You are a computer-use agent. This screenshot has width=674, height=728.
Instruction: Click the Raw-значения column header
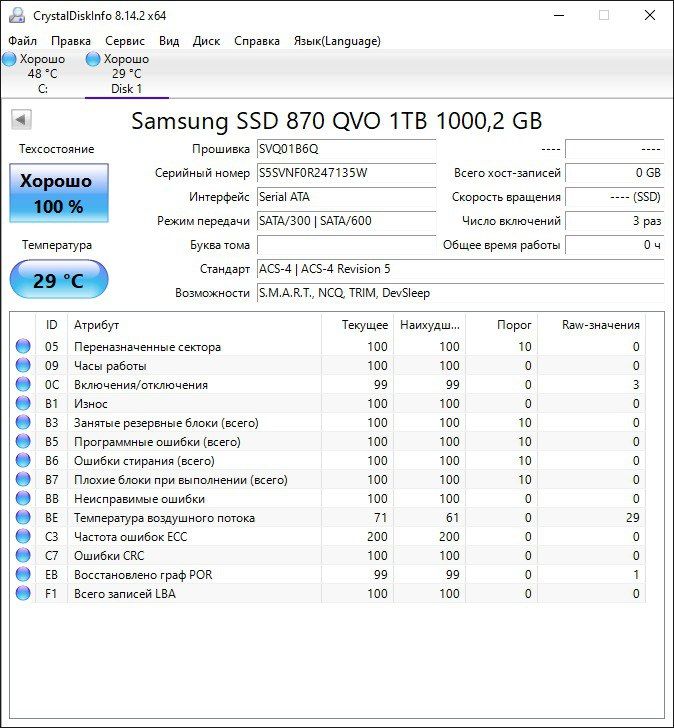(591, 325)
